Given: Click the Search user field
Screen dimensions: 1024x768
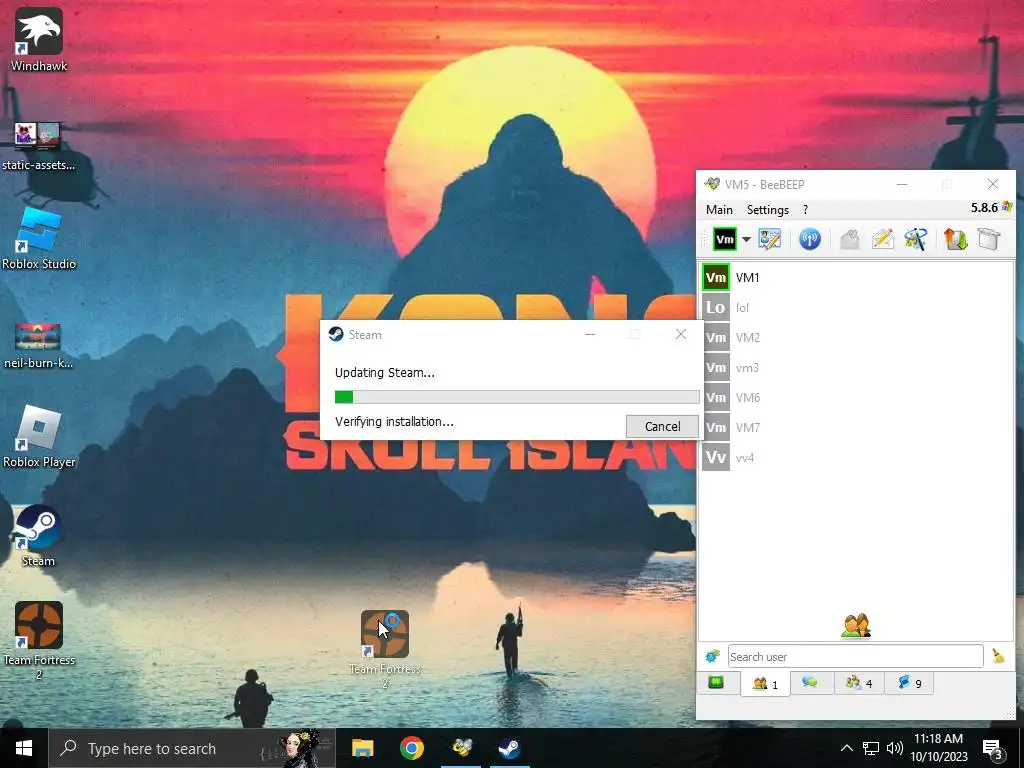Looking at the screenshot, I should (x=855, y=656).
